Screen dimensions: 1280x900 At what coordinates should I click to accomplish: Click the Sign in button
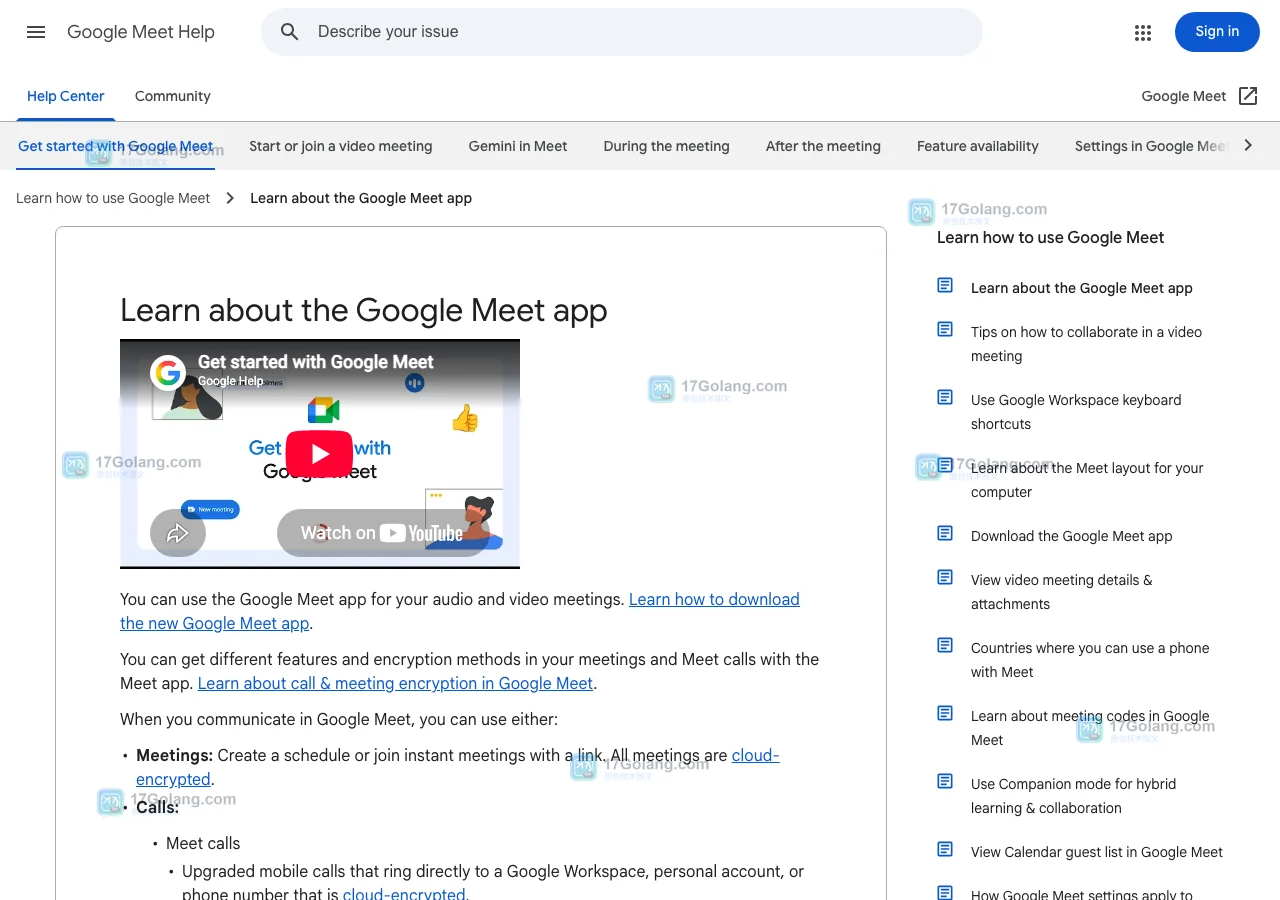tap(1217, 32)
